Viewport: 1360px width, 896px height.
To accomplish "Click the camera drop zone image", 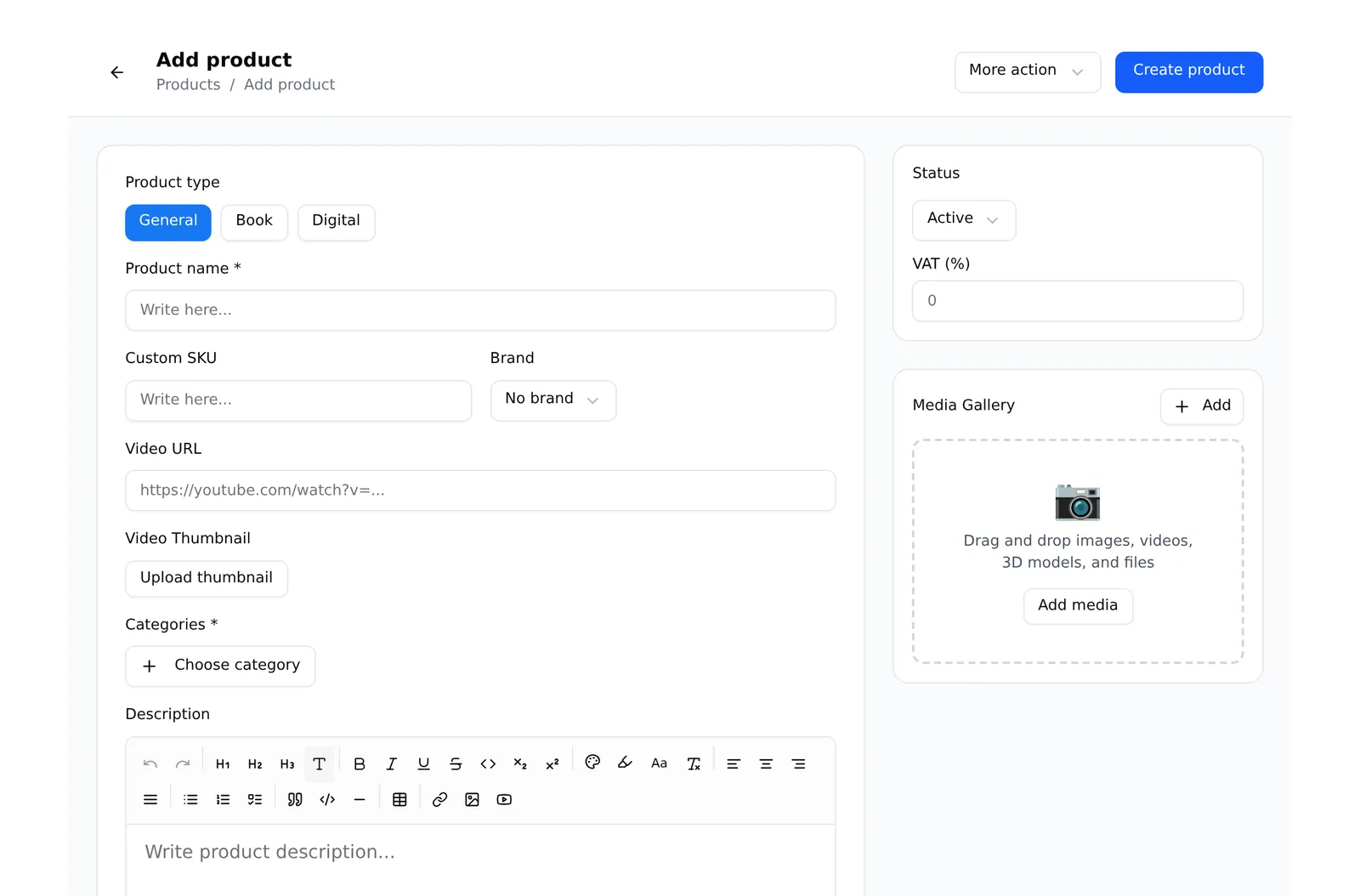I will pyautogui.click(x=1078, y=502).
